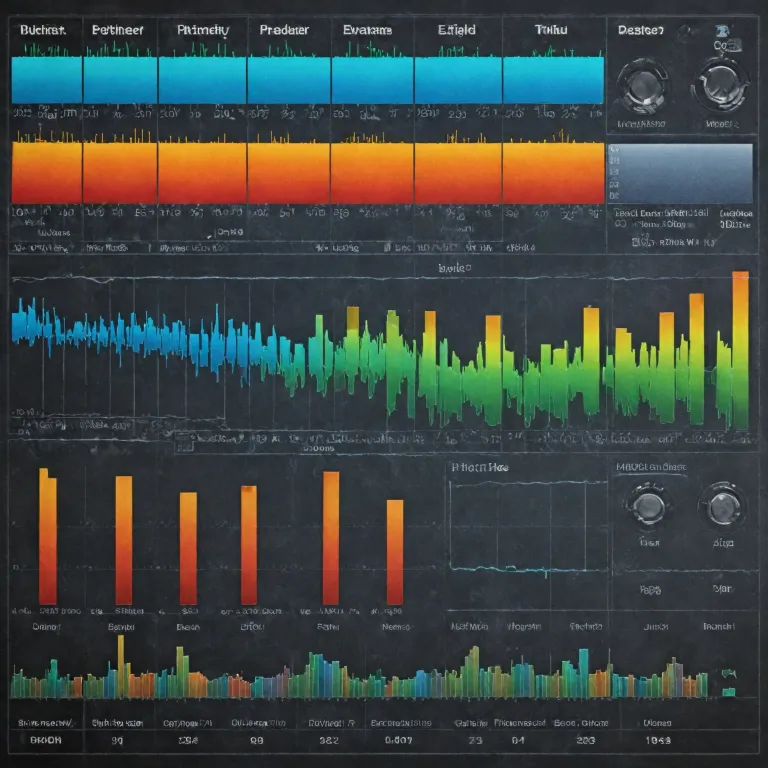Select the orange meter panel in Buchrar column

coord(47,172)
